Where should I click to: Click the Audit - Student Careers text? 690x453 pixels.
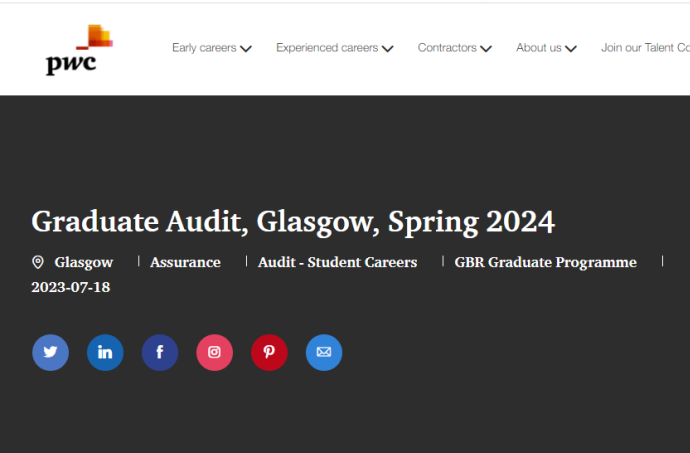pos(338,262)
